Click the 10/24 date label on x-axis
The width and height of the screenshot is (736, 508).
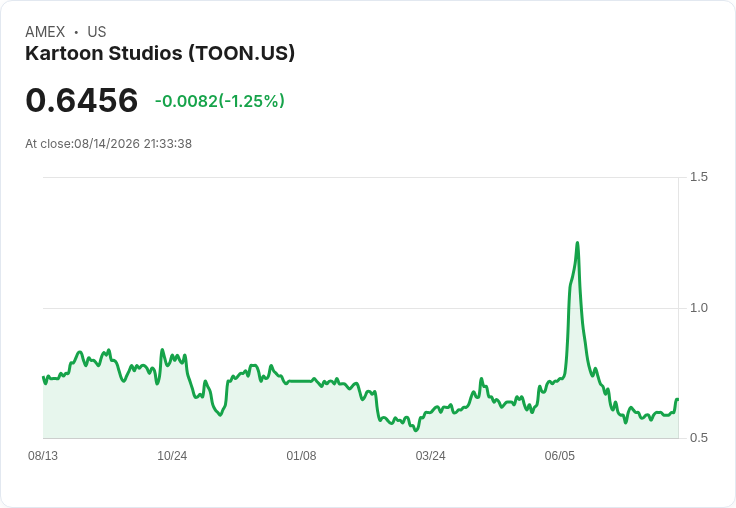172,456
